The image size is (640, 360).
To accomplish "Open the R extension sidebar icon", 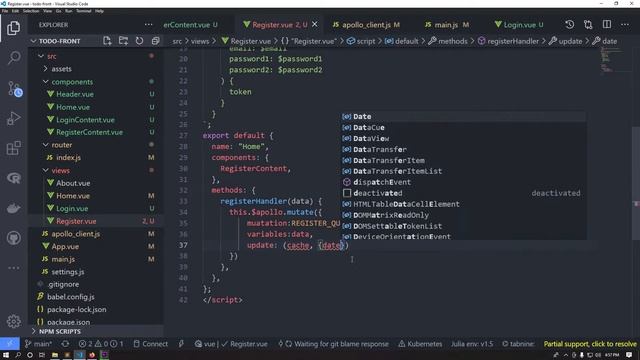I will coord(13,178).
